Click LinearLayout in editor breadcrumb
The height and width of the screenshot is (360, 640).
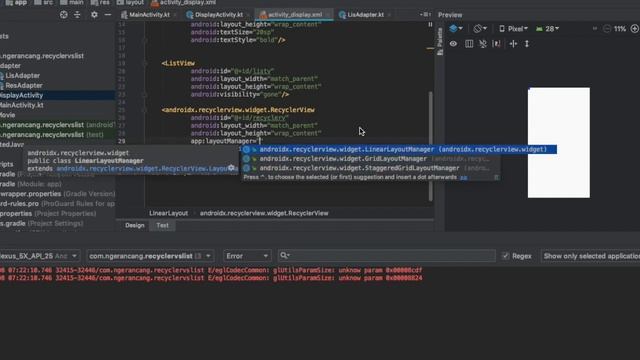click(x=169, y=213)
